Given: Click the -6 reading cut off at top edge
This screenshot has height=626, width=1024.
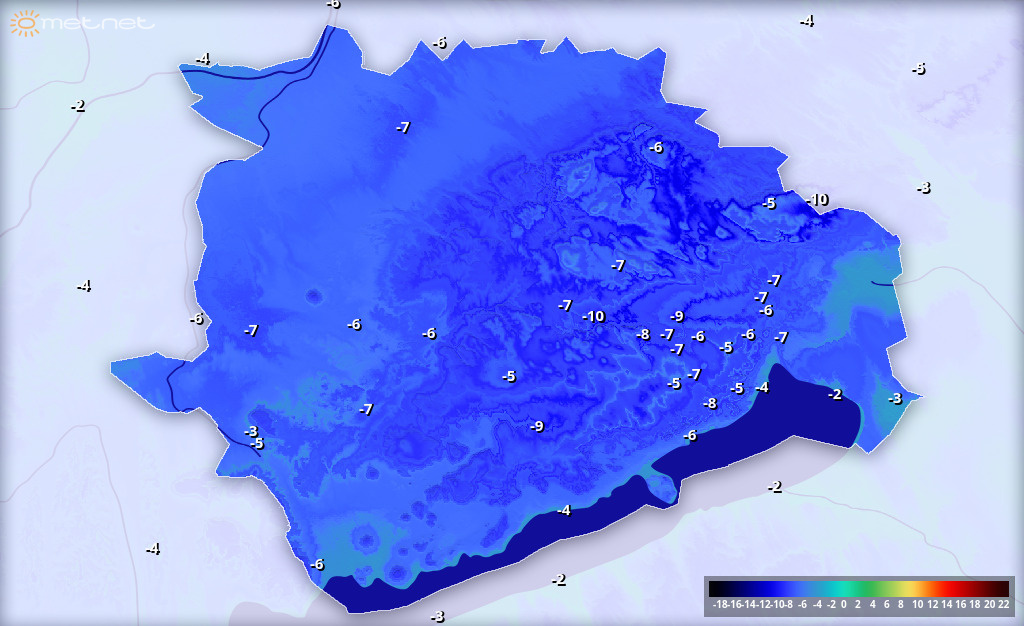Looking at the screenshot, I should coord(333,4).
